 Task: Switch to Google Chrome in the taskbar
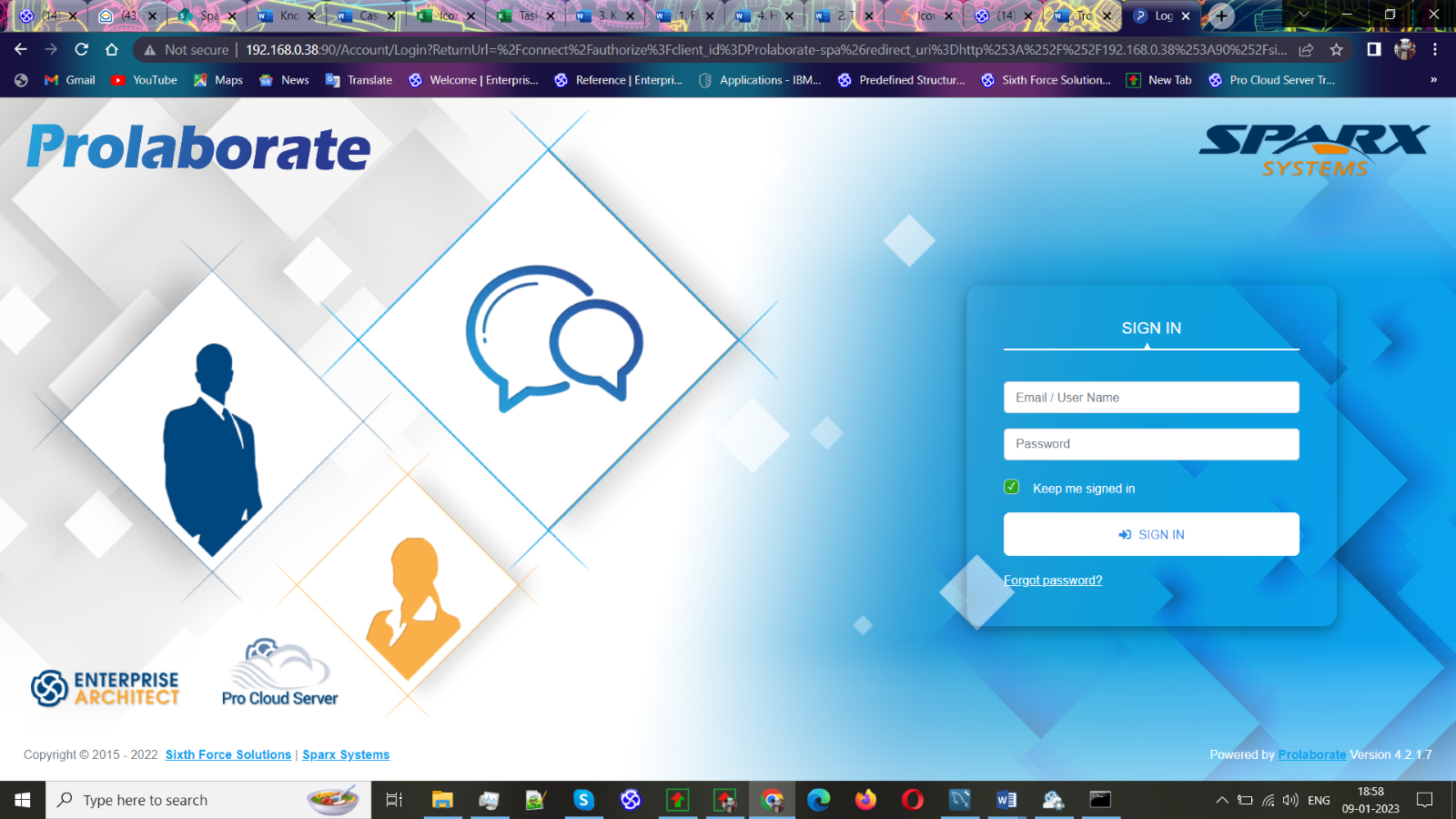tap(773, 800)
